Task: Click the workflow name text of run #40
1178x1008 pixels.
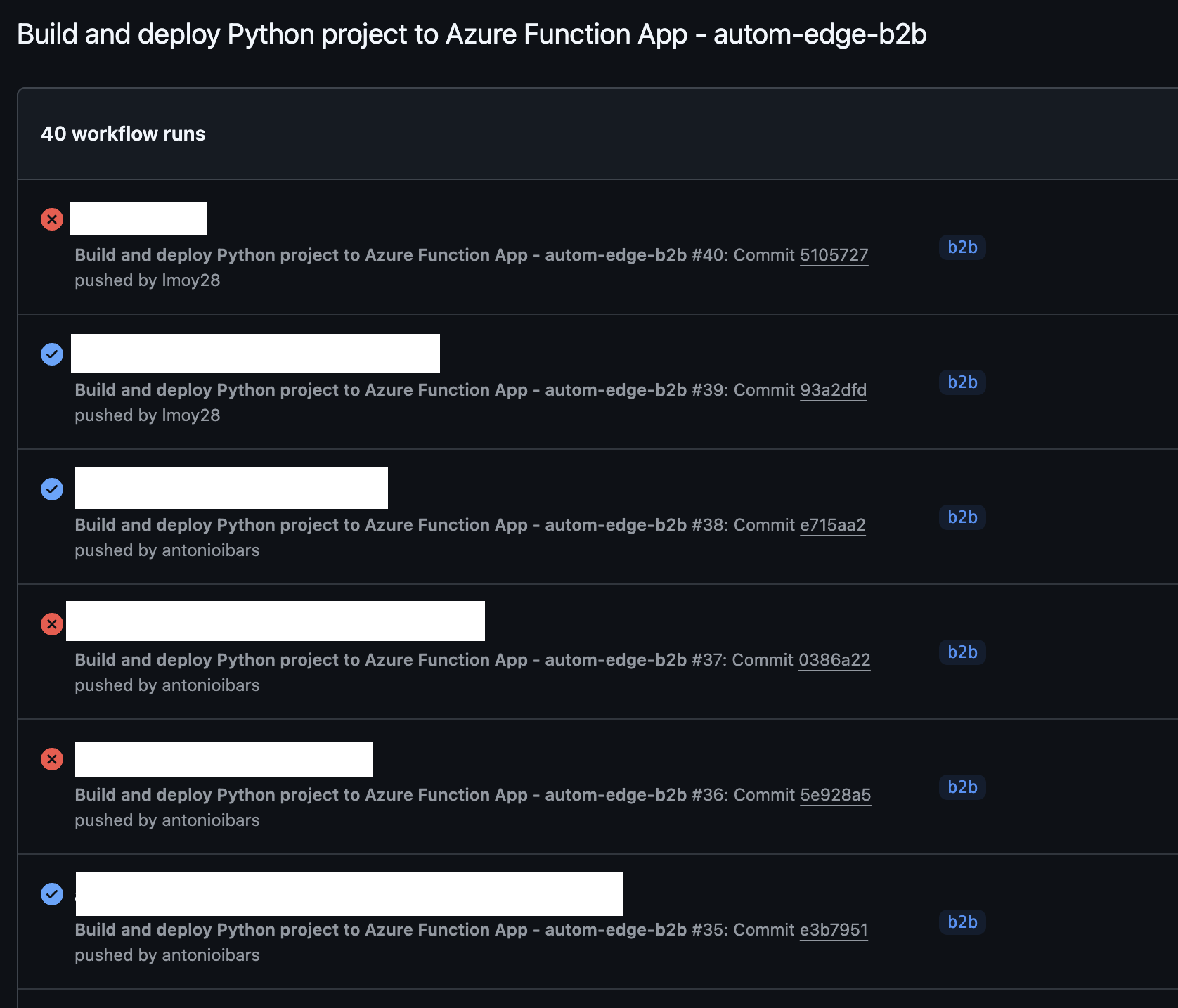Action: (380, 255)
